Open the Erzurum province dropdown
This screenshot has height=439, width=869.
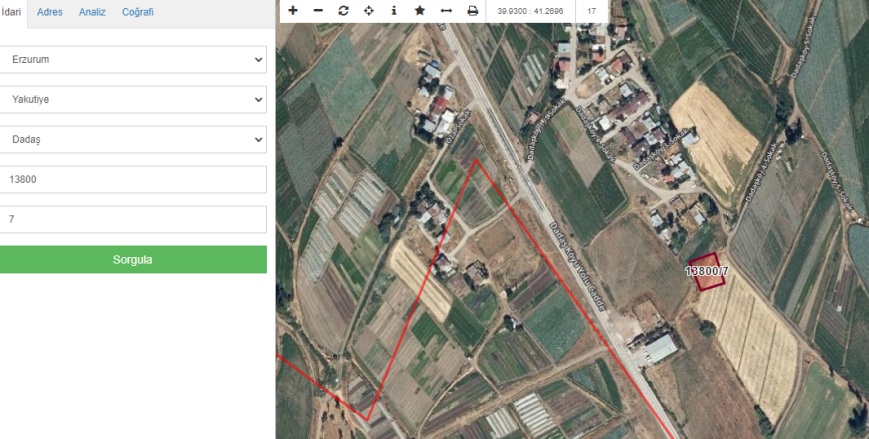[133, 59]
